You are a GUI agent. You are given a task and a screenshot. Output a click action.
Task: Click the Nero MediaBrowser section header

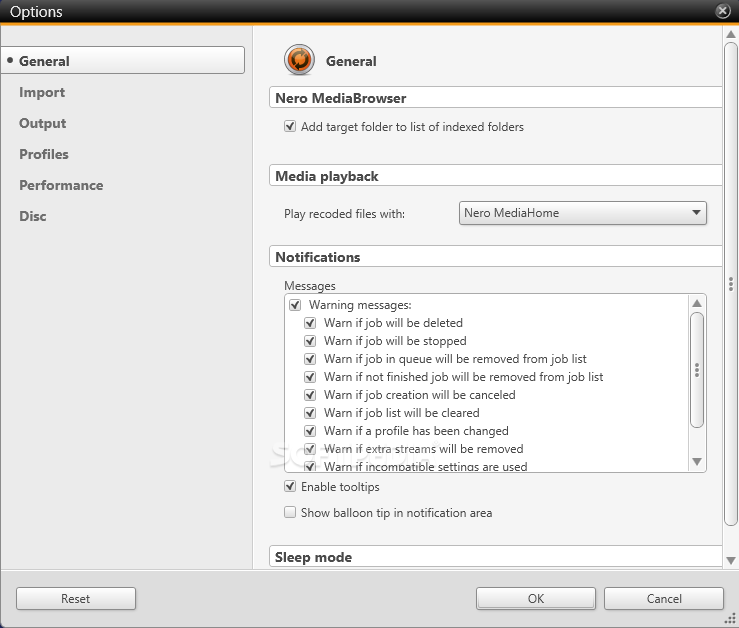[x=495, y=98]
